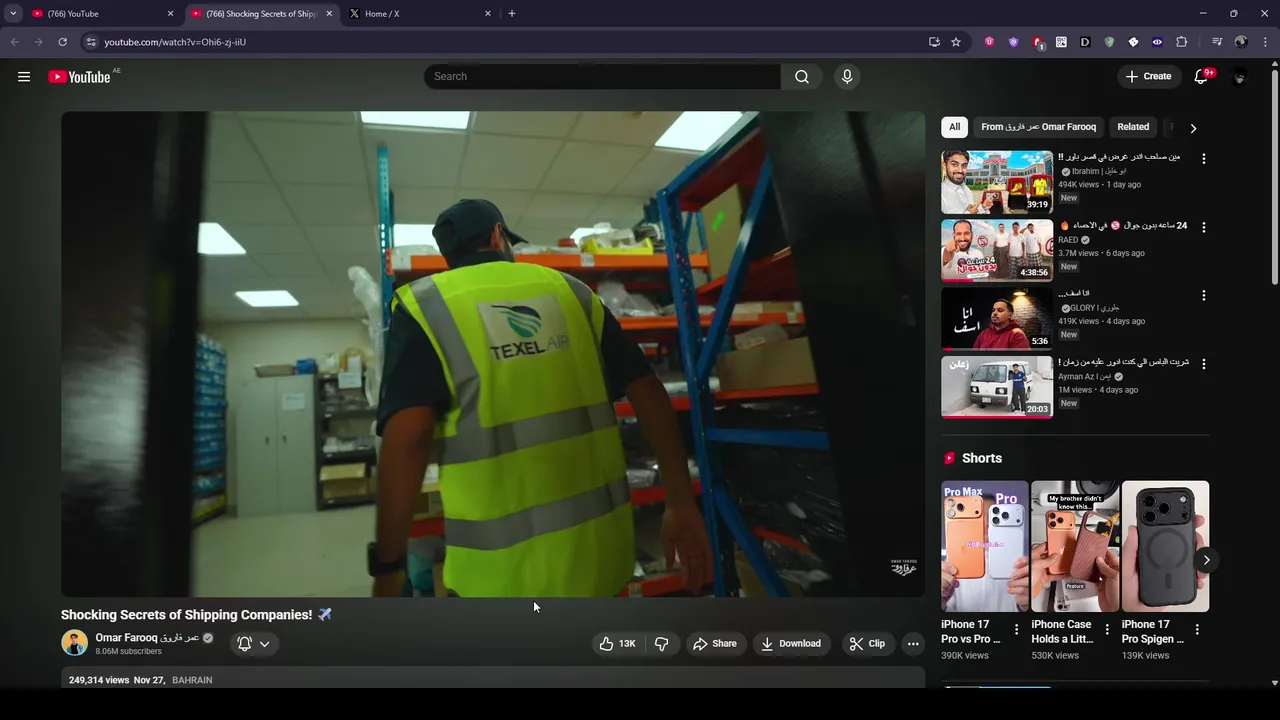Click the Shorts section heading

click(981, 458)
